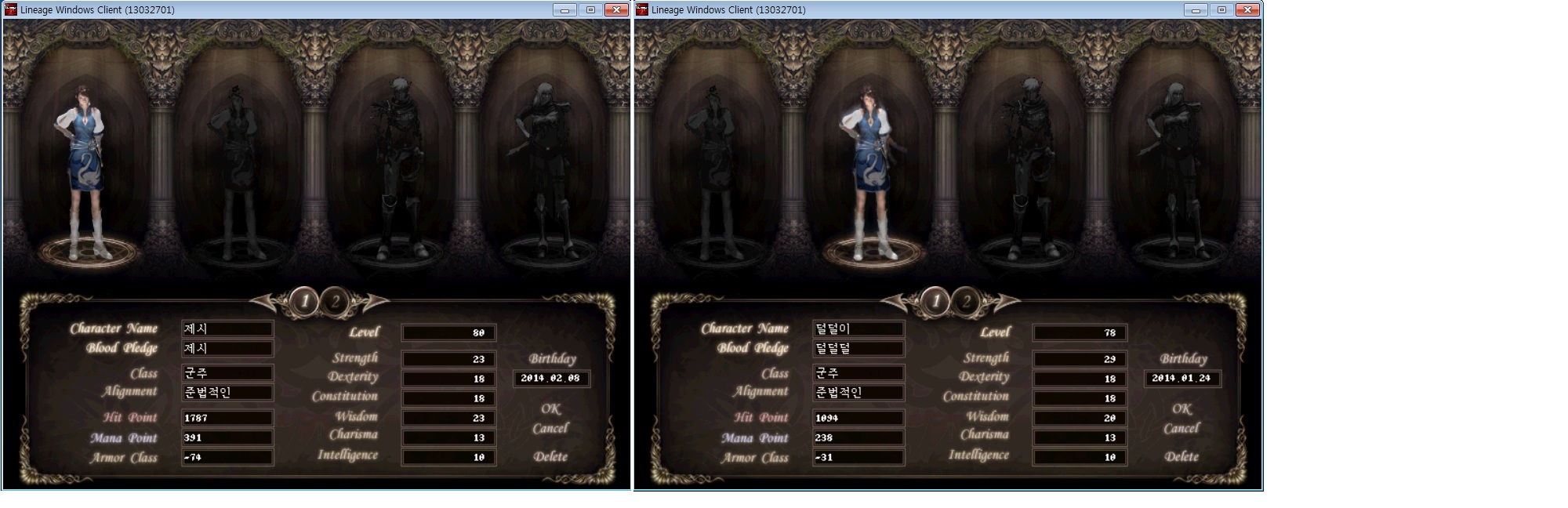1568x508 pixels.
Task: Click the Character Name field showing 제시
Action: tap(227, 328)
